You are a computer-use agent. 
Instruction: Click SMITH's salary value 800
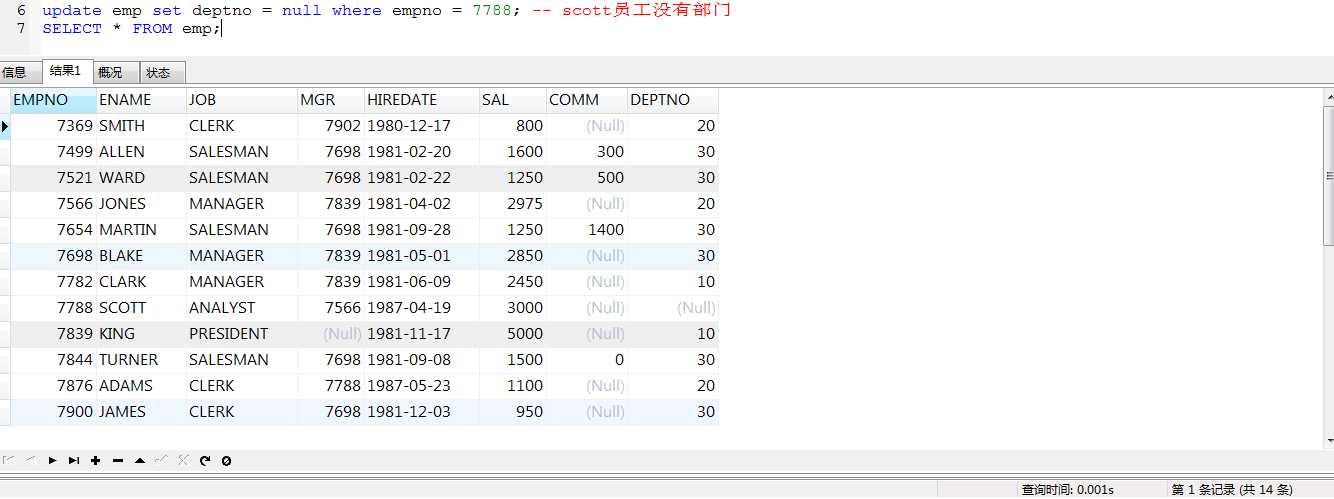click(x=513, y=126)
